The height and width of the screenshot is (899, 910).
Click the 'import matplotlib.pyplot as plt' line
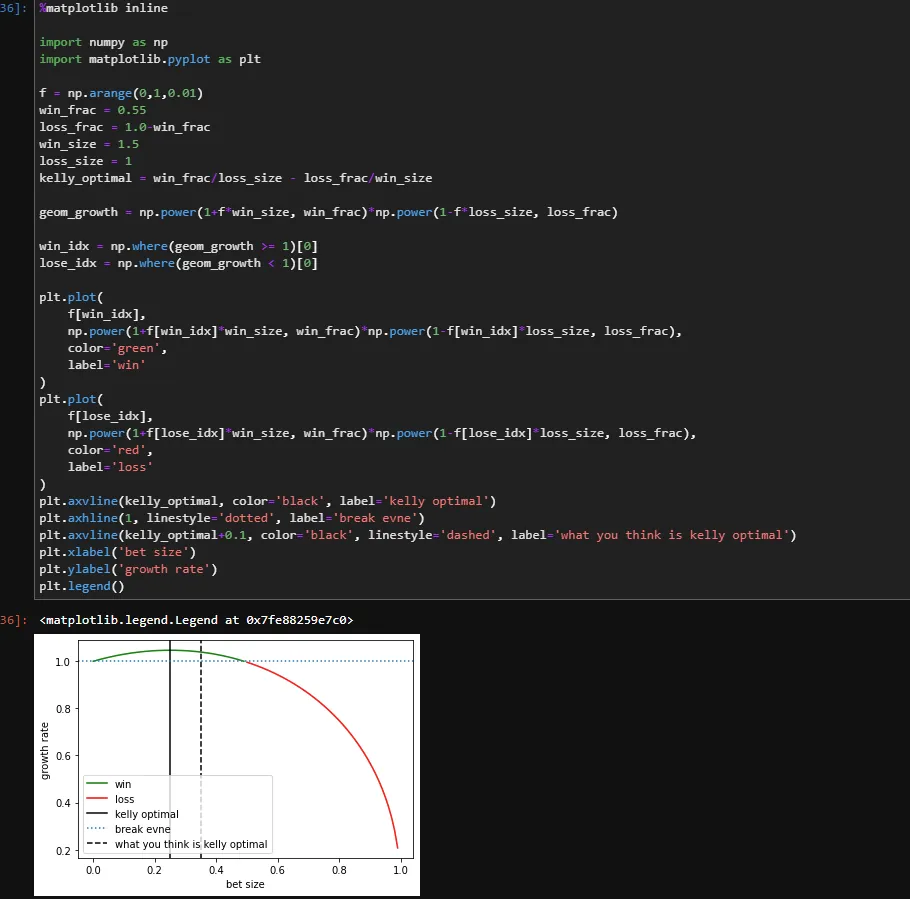point(150,59)
